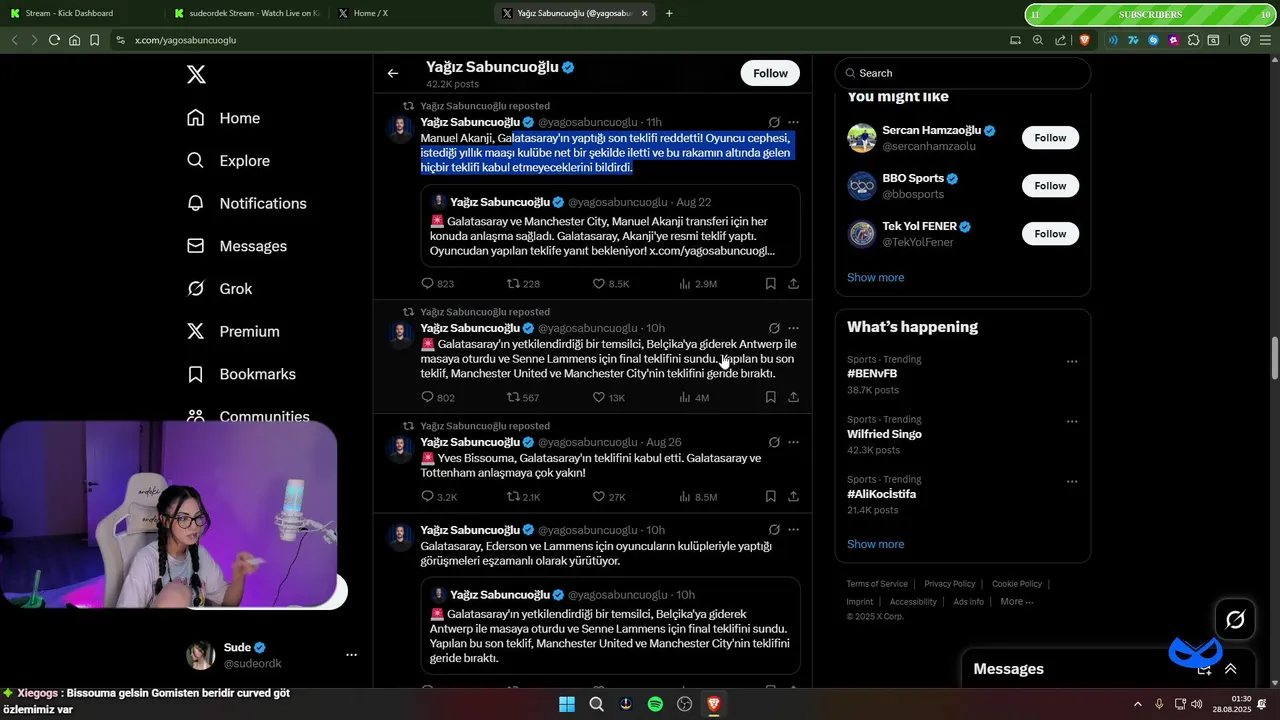Open more menu on the Yves Bissouma post
Screen dimensions: 1280x720
tap(793, 442)
